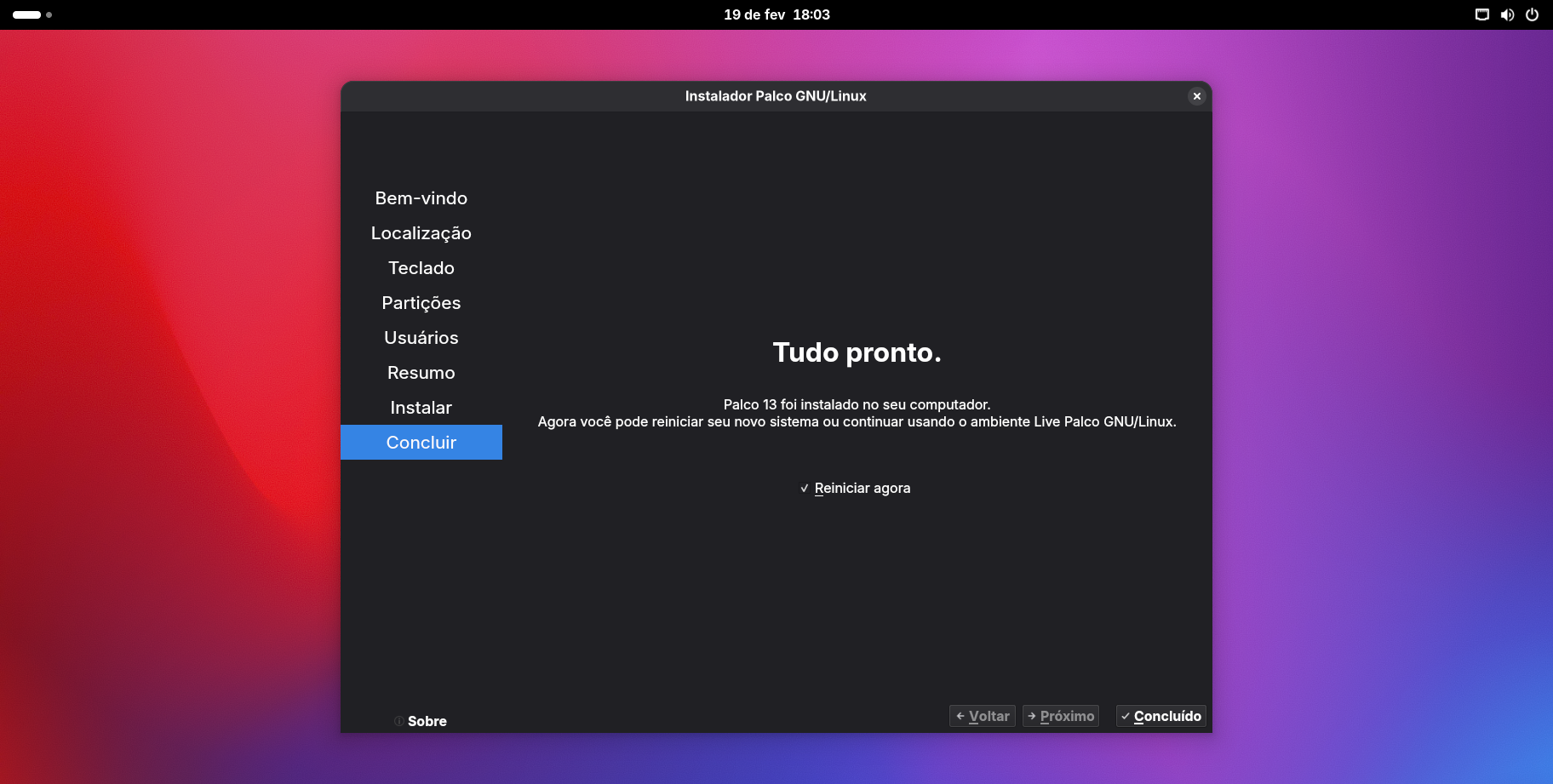Screen dimensions: 1553x784
Task: Select the Resumo step
Action: [x=421, y=373]
